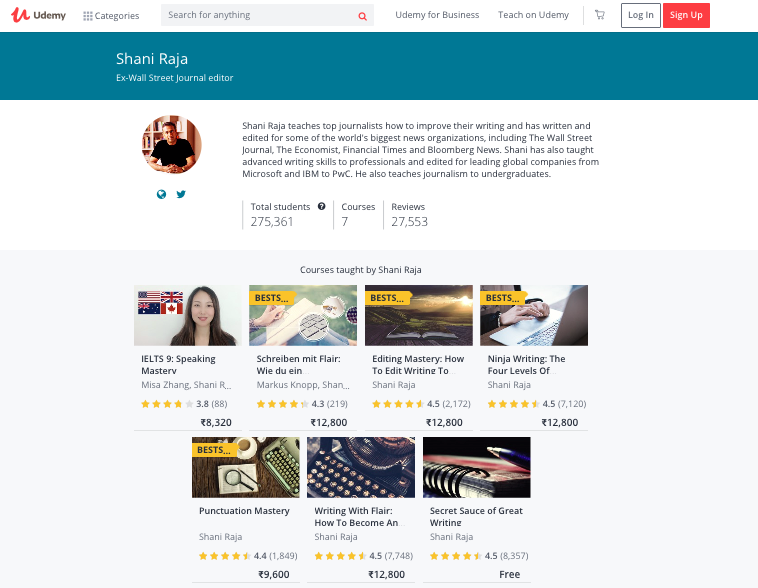Click the Schreiben mit Flair title
Image resolution: width=758 pixels, height=588 pixels.
tap(298, 365)
